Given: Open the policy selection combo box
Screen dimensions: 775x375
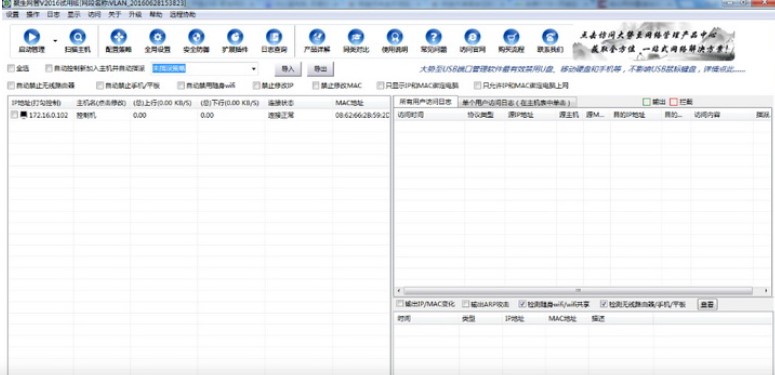Looking at the screenshot, I should pos(204,69).
